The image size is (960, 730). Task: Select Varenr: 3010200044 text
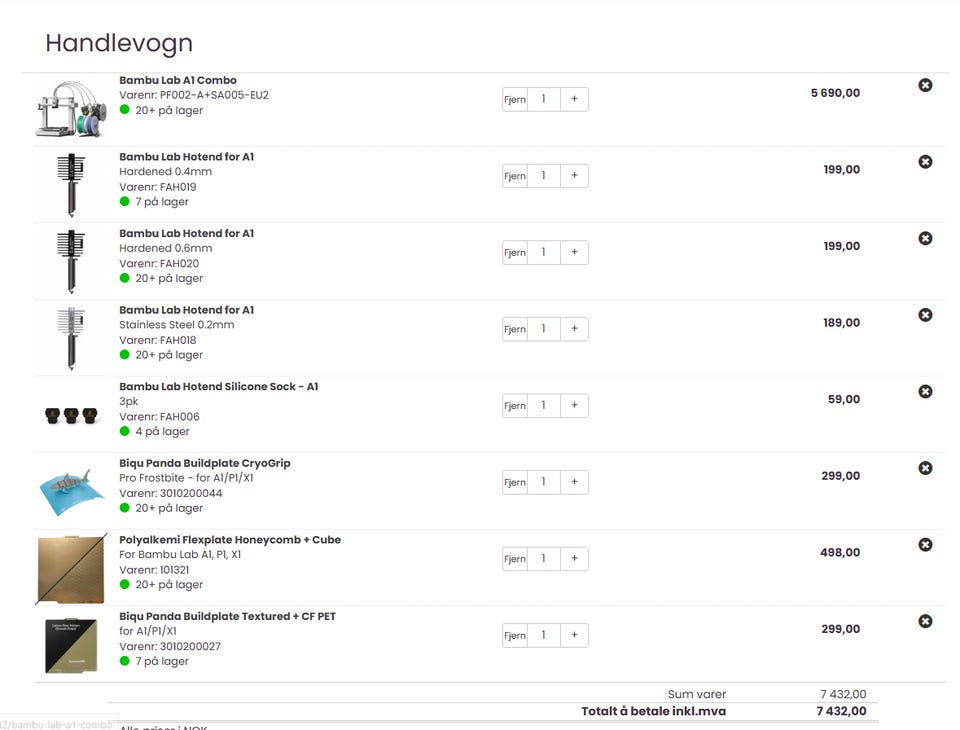(170, 493)
